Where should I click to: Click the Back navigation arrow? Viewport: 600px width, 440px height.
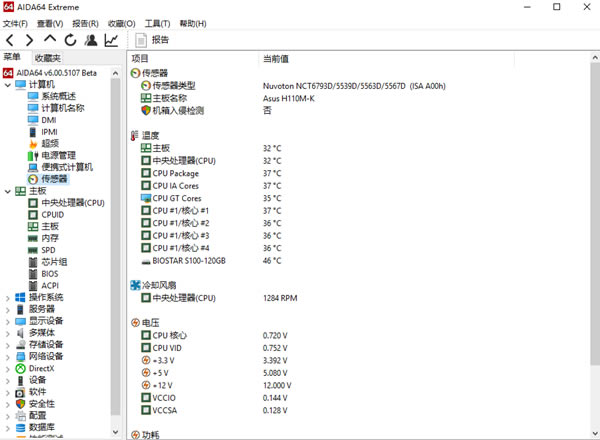[x=11, y=40]
